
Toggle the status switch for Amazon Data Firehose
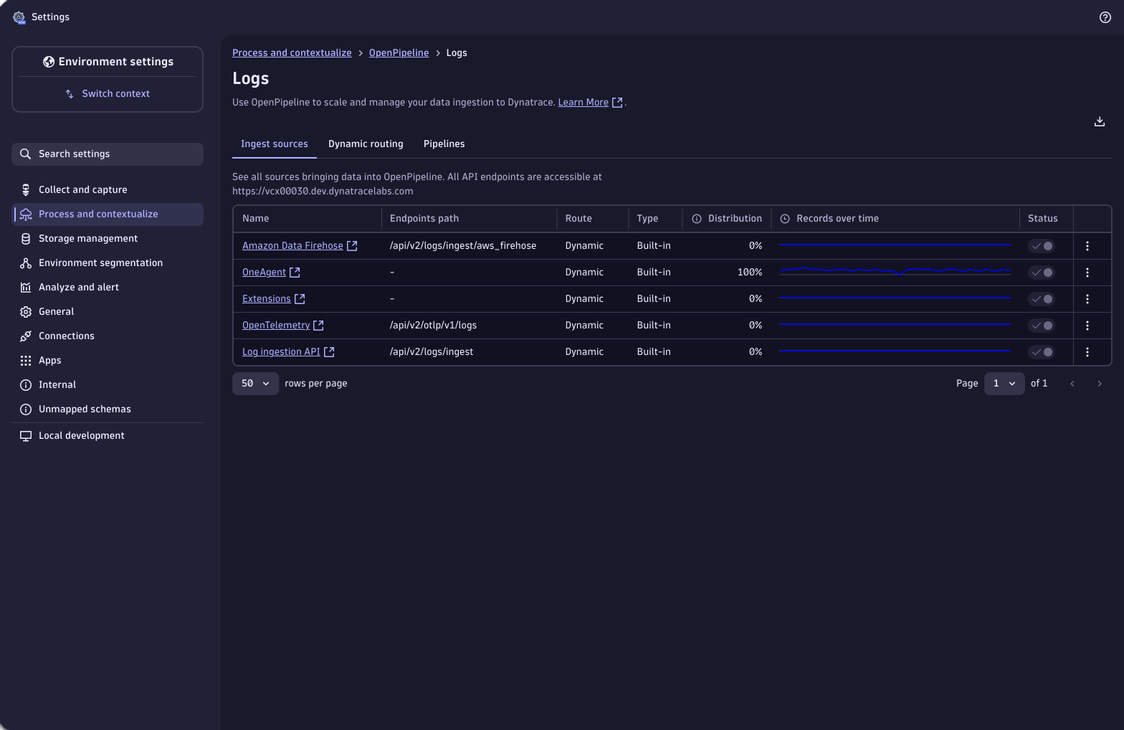(x=1042, y=245)
